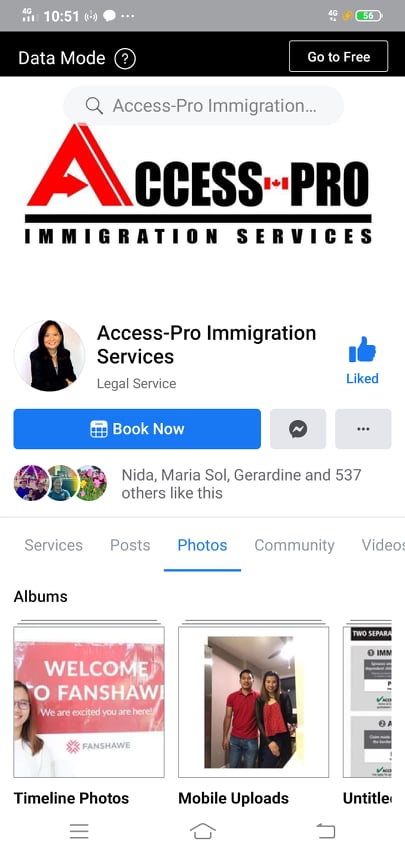Screen dimensions: 405x855
Task: Open the Access-Pro cover photo logo
Action: [199, 184]
